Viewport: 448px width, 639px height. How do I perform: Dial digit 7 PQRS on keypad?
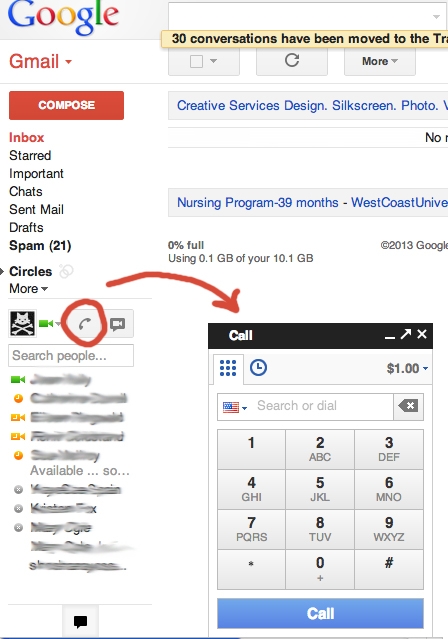coord(252,529)
